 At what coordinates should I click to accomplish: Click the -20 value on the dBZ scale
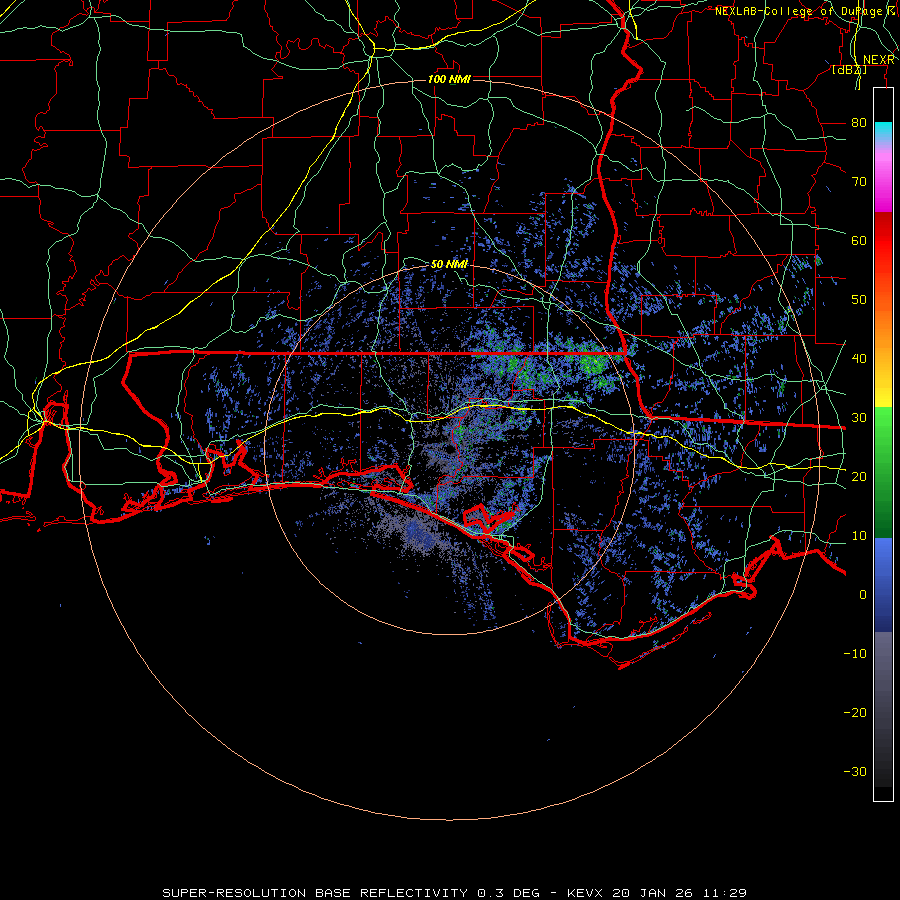(855, 713)
